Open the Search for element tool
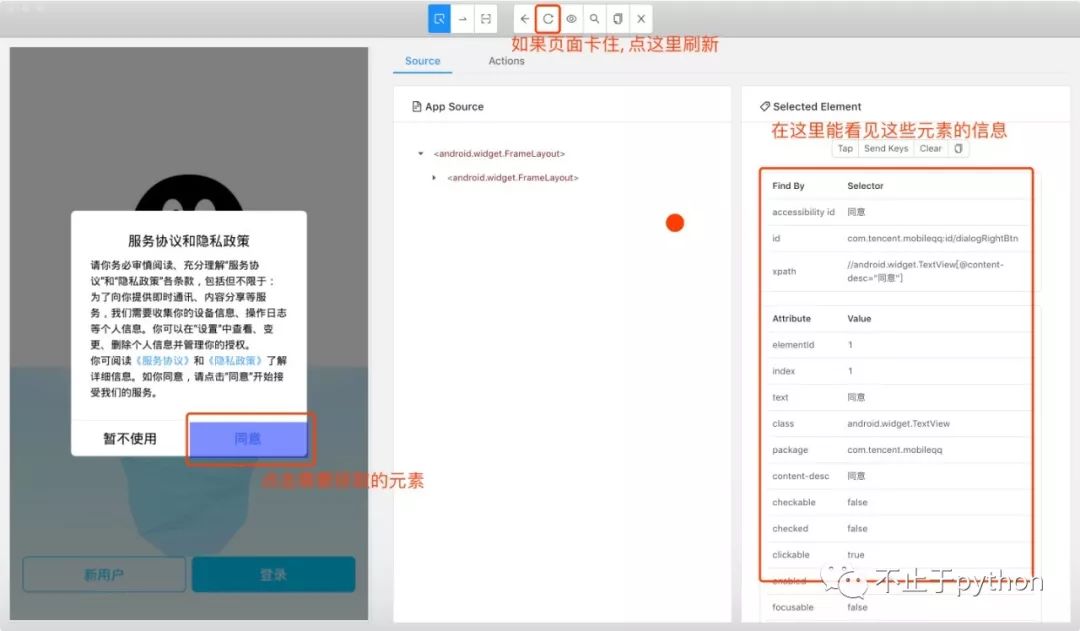This screenshot has height=631, width=1080. point(595,19)
